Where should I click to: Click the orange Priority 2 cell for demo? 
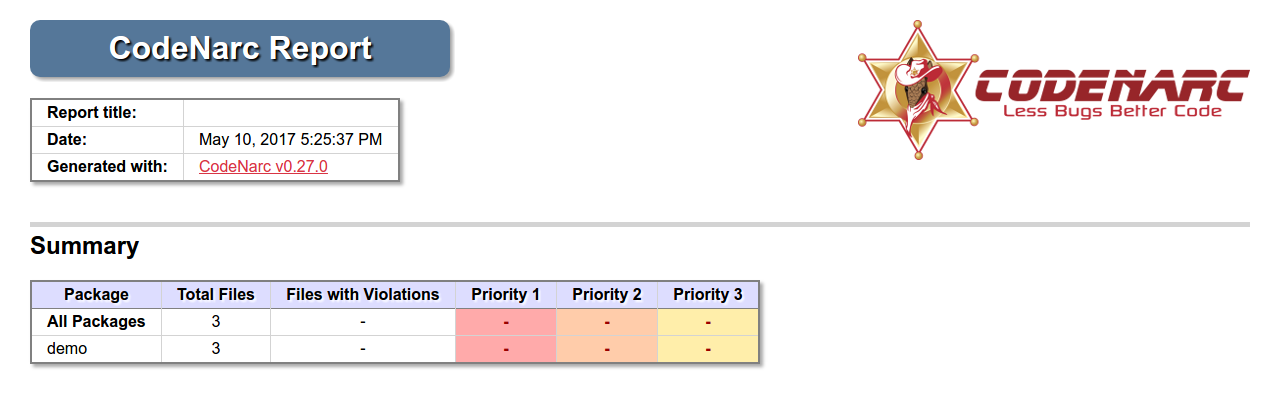click(607, 349)
